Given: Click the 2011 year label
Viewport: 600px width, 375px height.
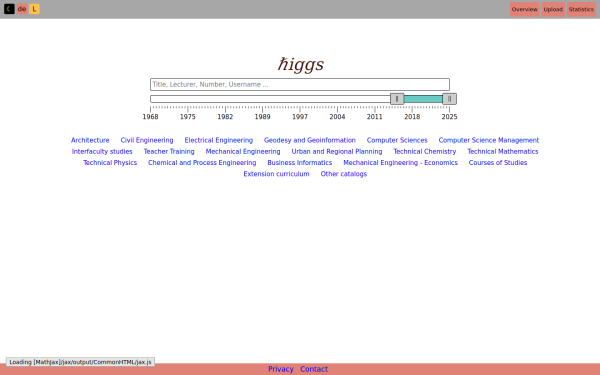Looking at the screenshot, I should (x=375, y=117).
